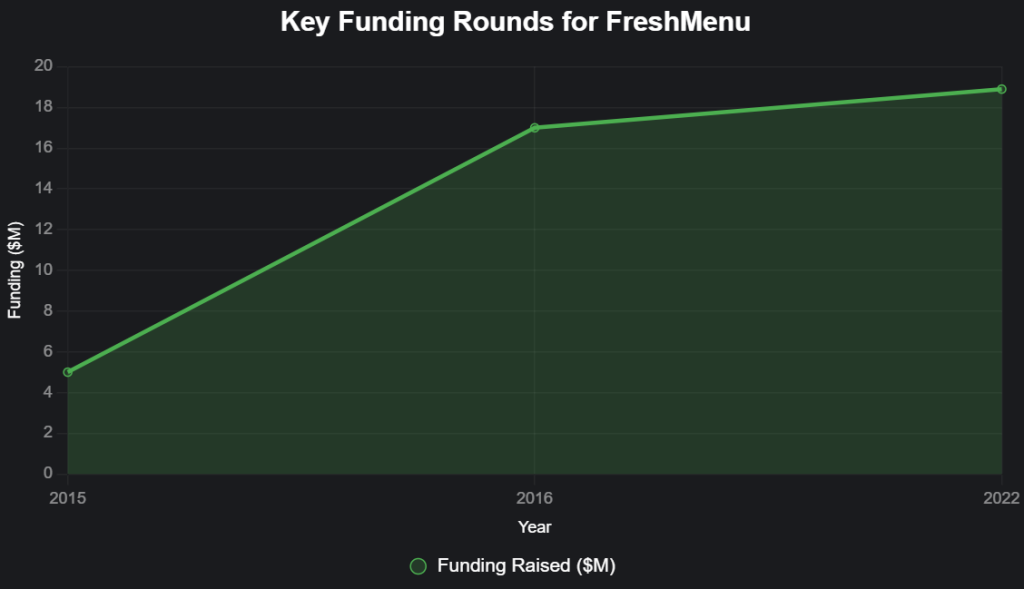
Task: Click the 2022 data point on the line
Action: 1001,89
